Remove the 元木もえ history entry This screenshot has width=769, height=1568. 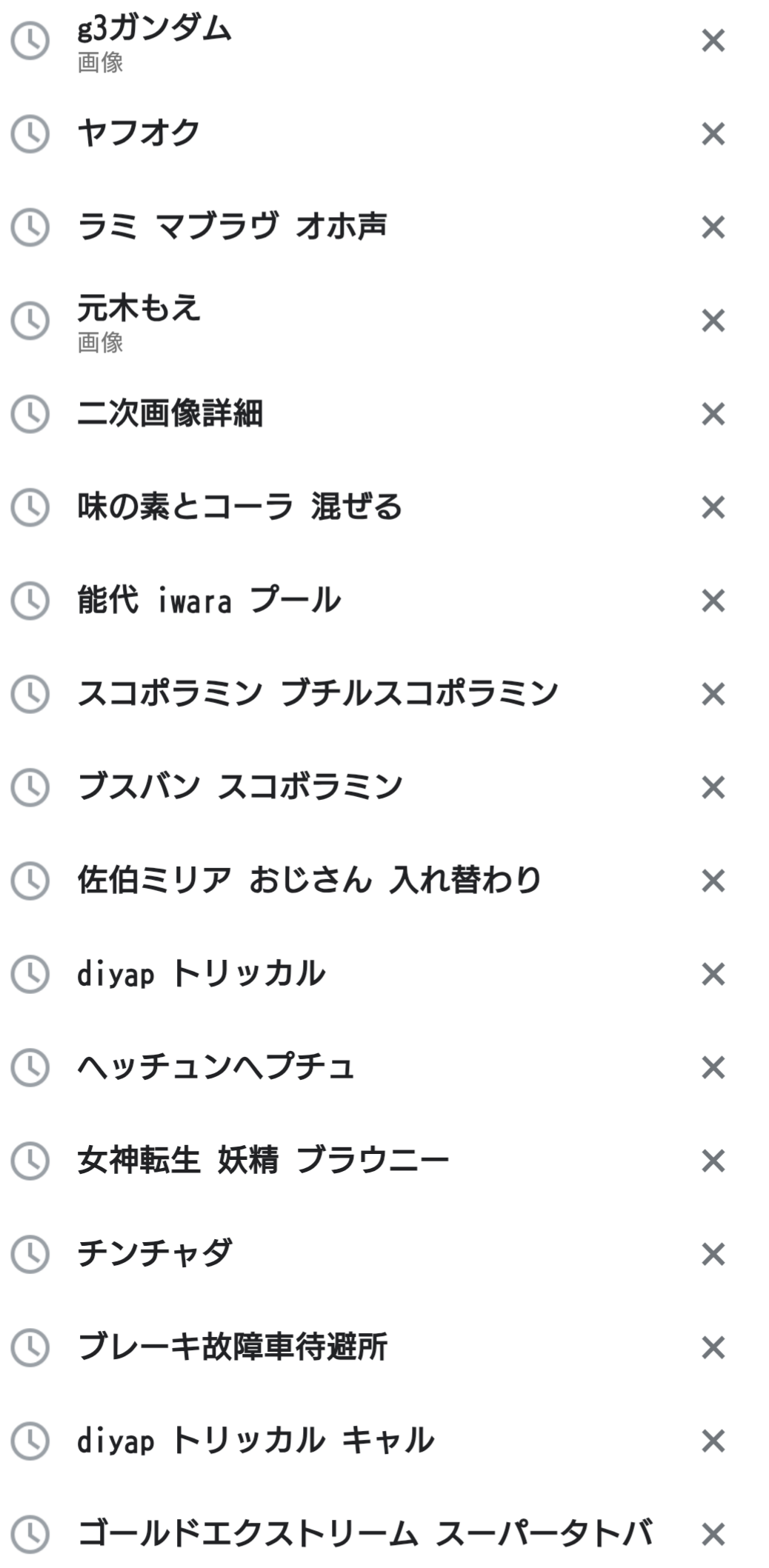click(x=713, y=321)
